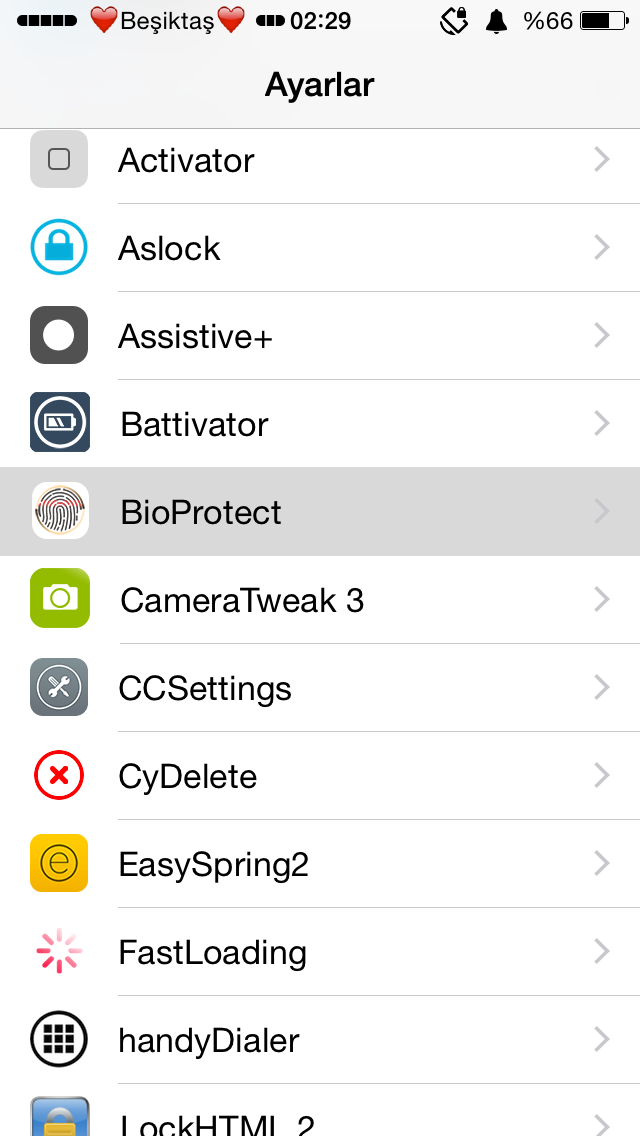Tap the pink FastLoading spinner icon
This screenshot has height=1136, width=640.
59,951
